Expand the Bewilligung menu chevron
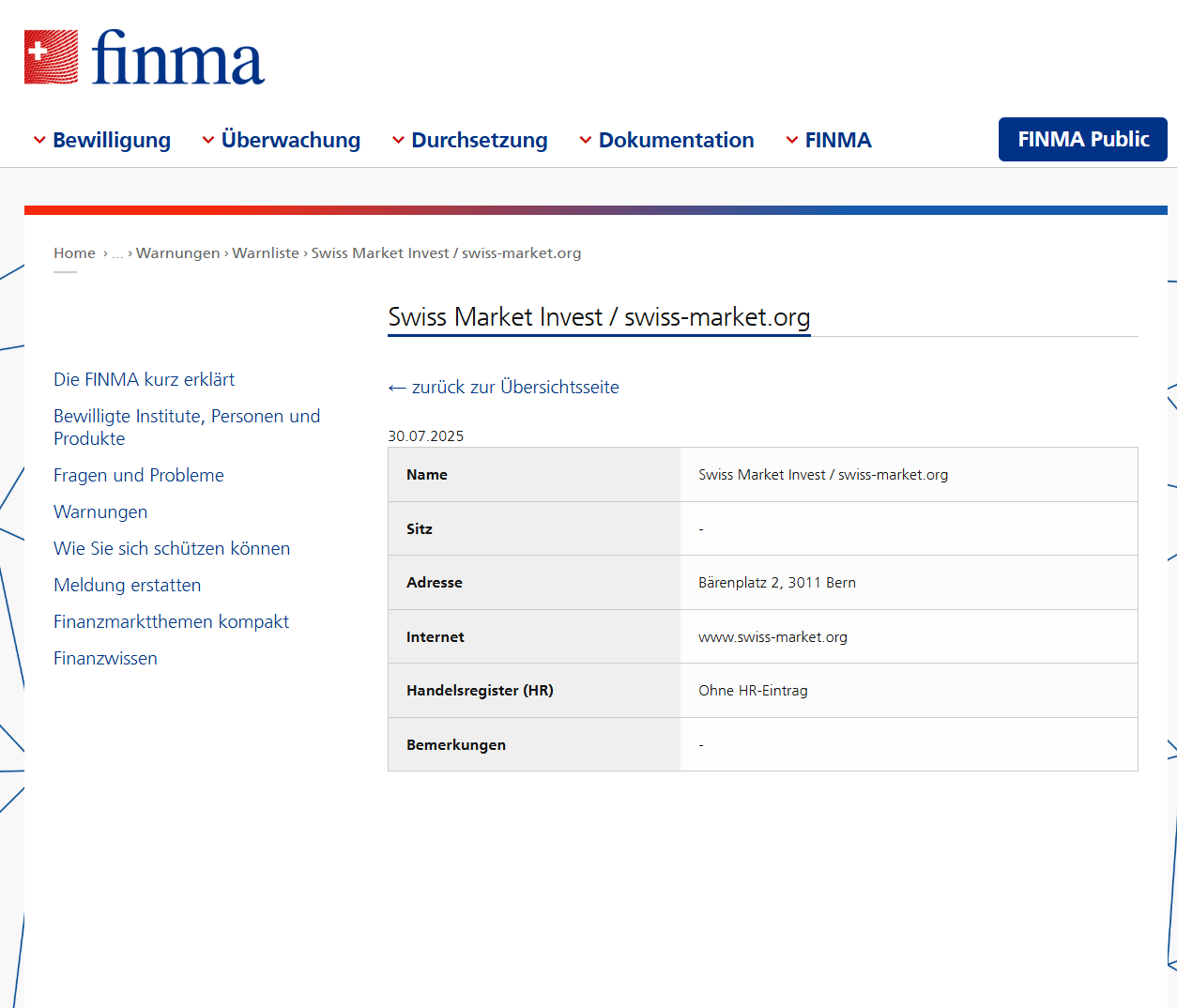This screenshot has height=1008, width=1177. tap(39, 140)
